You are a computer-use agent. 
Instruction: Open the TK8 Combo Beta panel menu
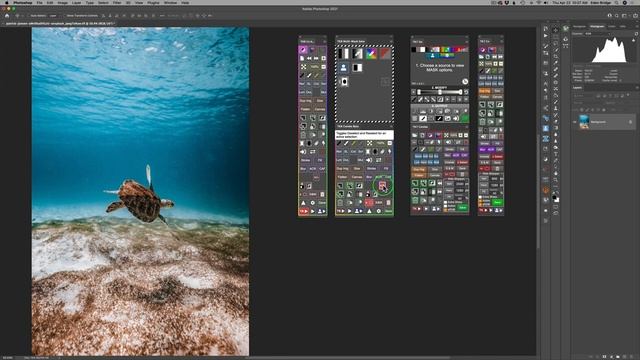click(390, 127)
